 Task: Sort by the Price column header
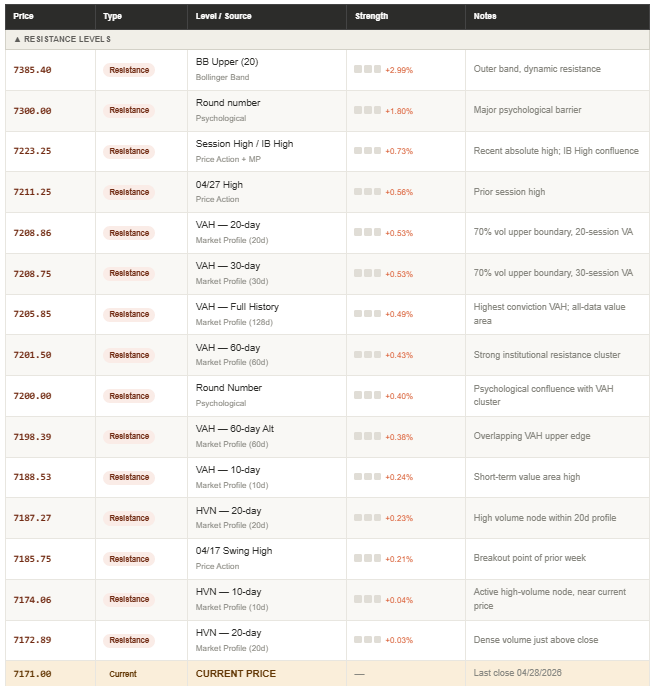(x=23, y=16)
